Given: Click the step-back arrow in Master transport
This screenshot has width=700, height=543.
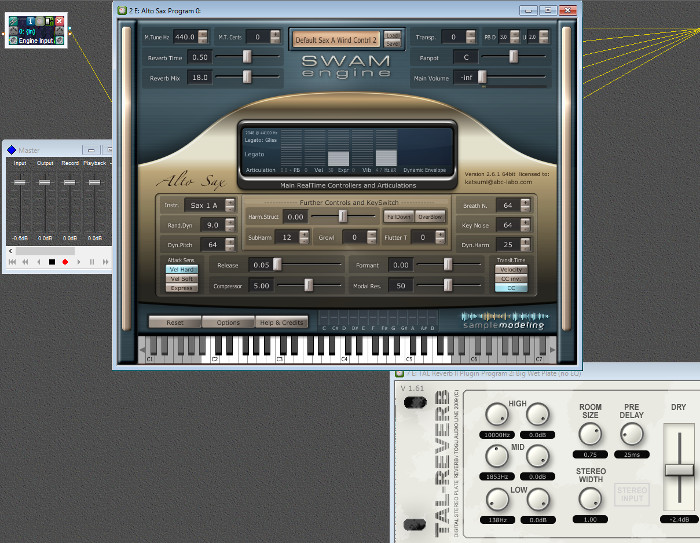Looking at the screenshot, I should tap(39, 262).
